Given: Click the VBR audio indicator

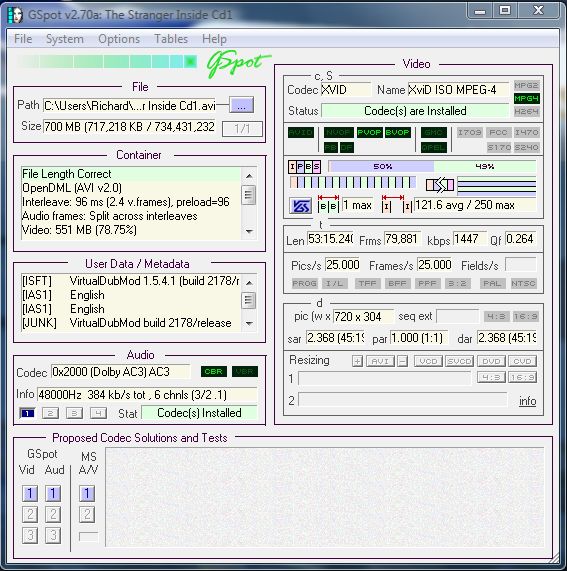Looking at the screenshot, I should (x=245, y=371).
